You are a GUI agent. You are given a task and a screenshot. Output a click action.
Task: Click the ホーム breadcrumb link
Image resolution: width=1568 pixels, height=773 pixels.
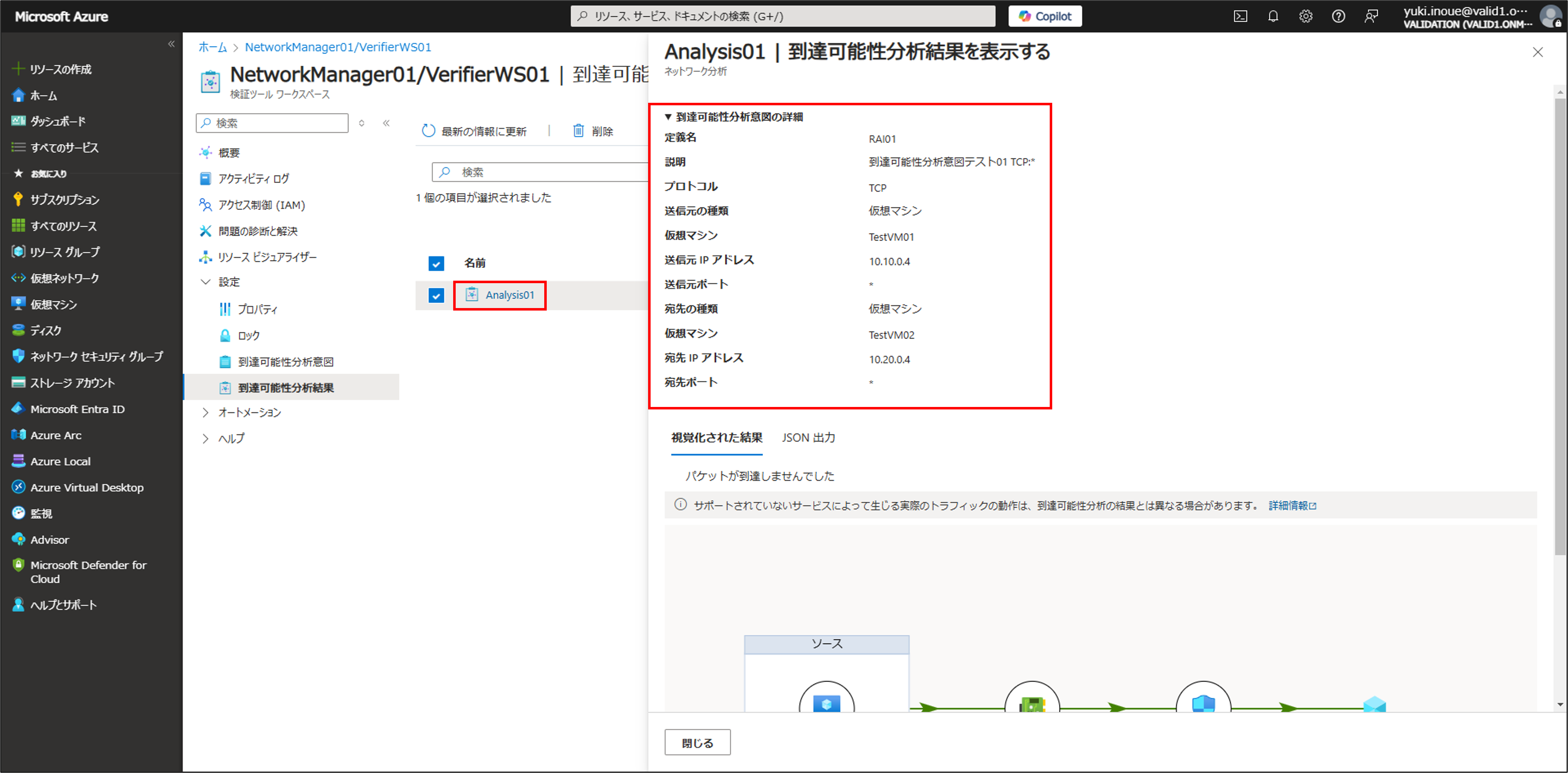212,47
